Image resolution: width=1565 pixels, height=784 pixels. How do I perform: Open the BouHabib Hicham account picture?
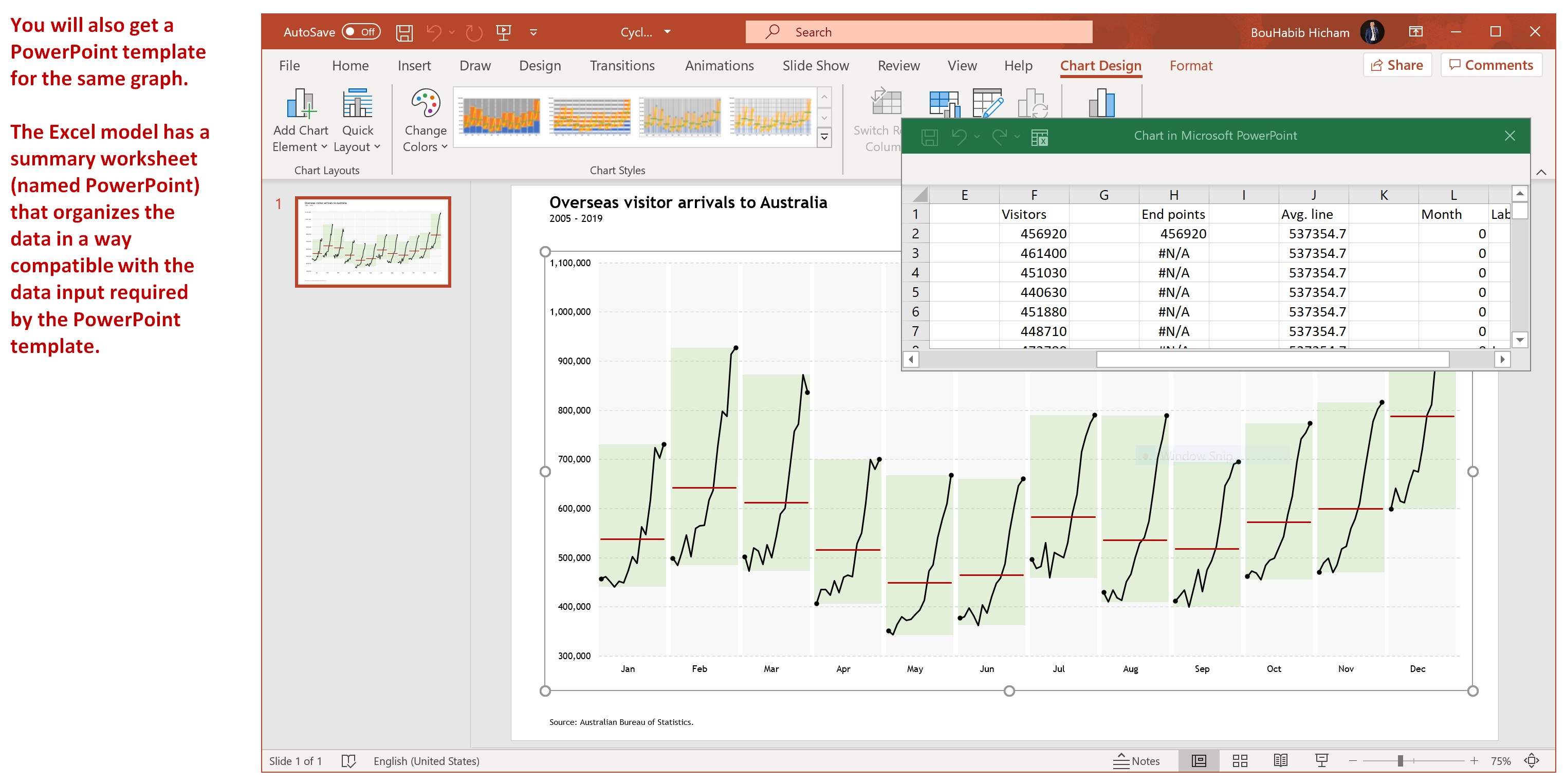1372,31
